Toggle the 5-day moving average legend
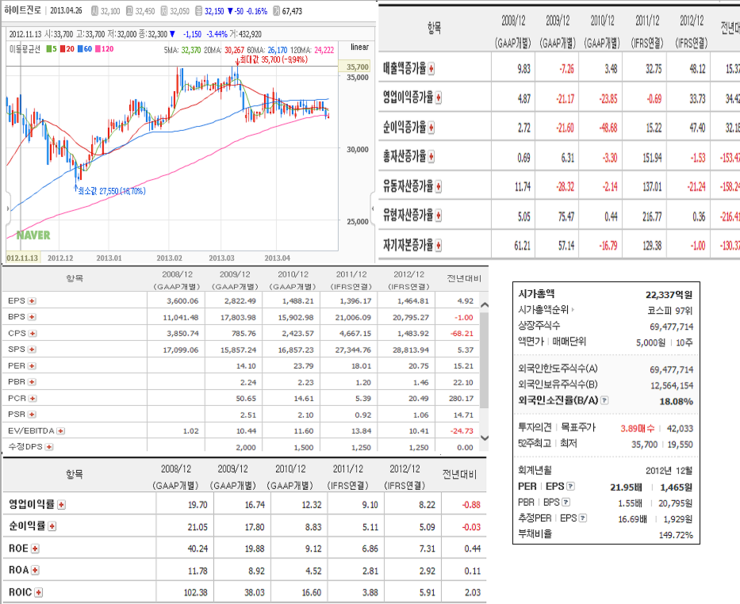Image resolution: width=740 pixels, height=604 pixels. pyautogui.click(x=51, y=49)
